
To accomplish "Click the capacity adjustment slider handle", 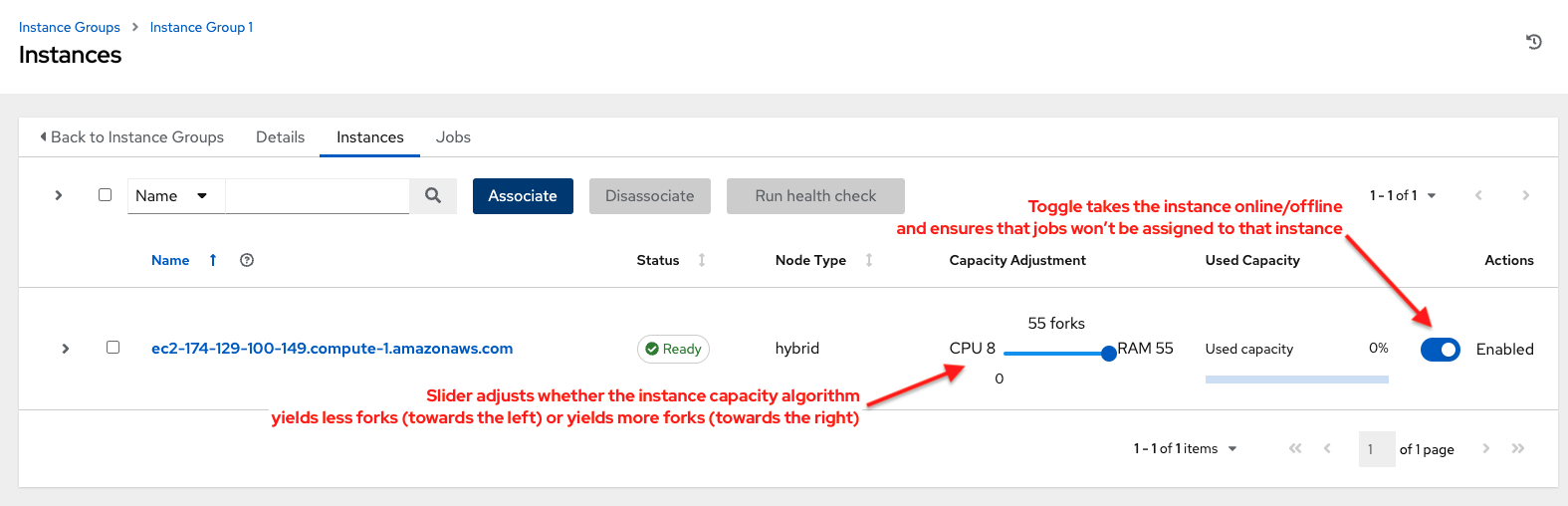I will pyautogui.click(x=1109, y=354).
